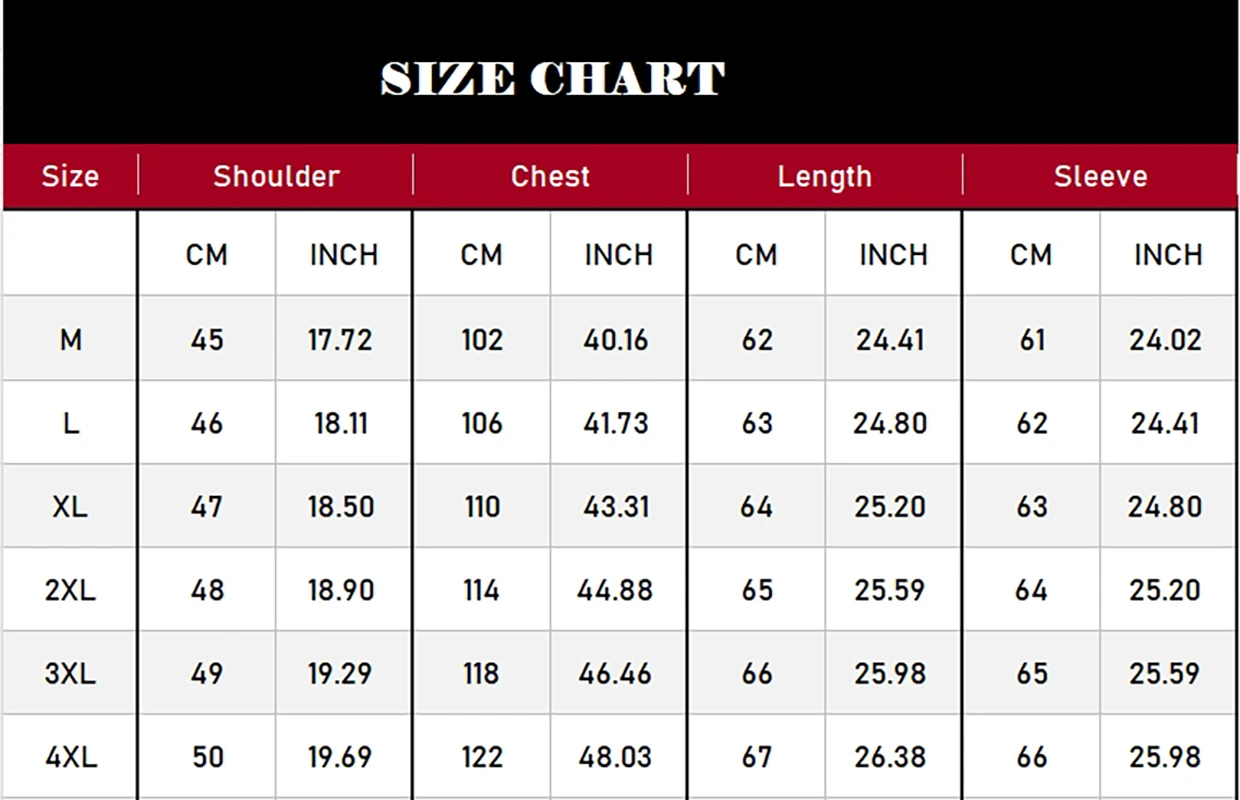Click the 48.03 chest inch value

pyautogui.click(x=616, y=757)
